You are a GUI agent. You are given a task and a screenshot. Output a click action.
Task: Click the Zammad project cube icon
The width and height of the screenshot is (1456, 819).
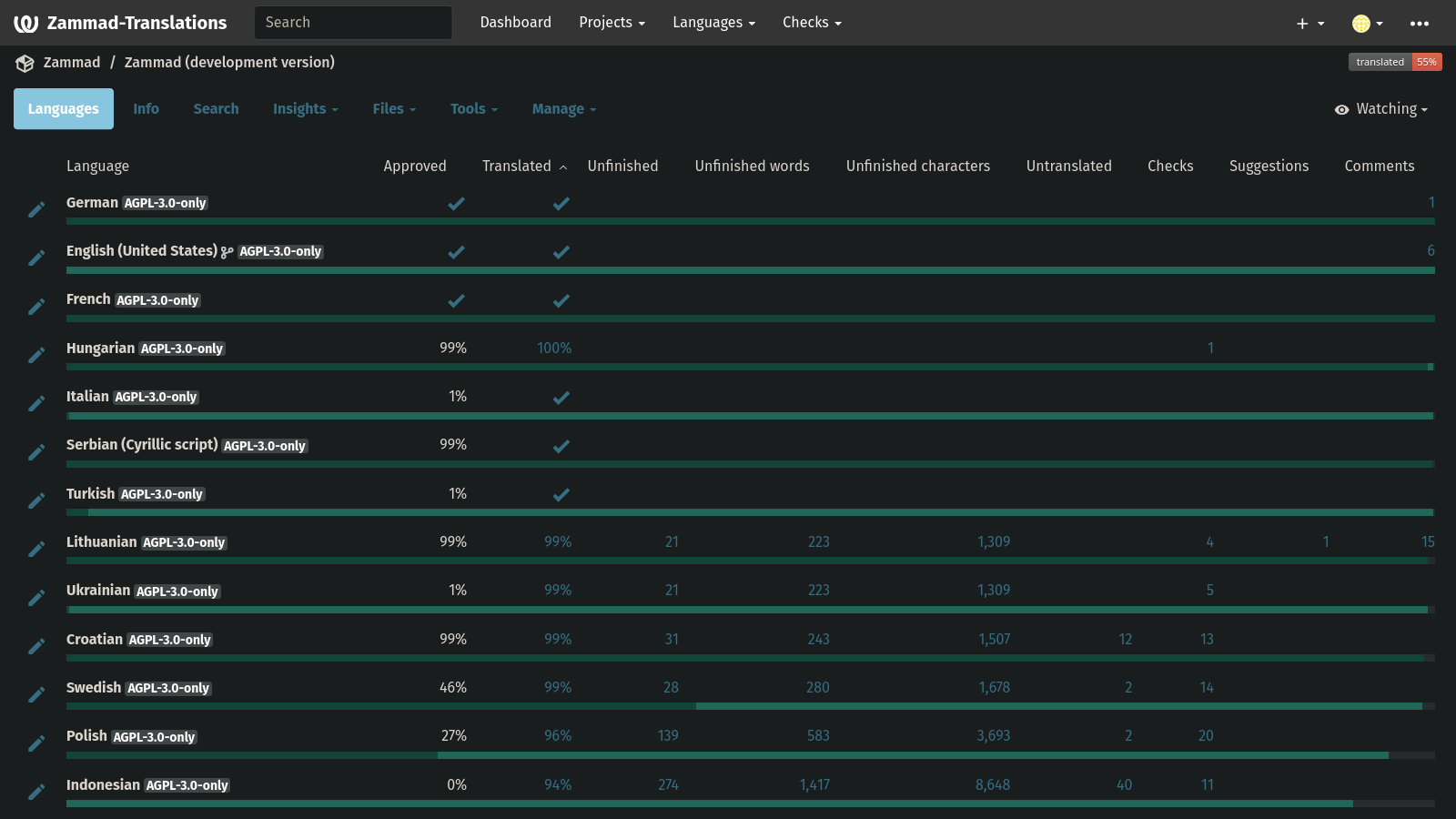coord(25,63)
